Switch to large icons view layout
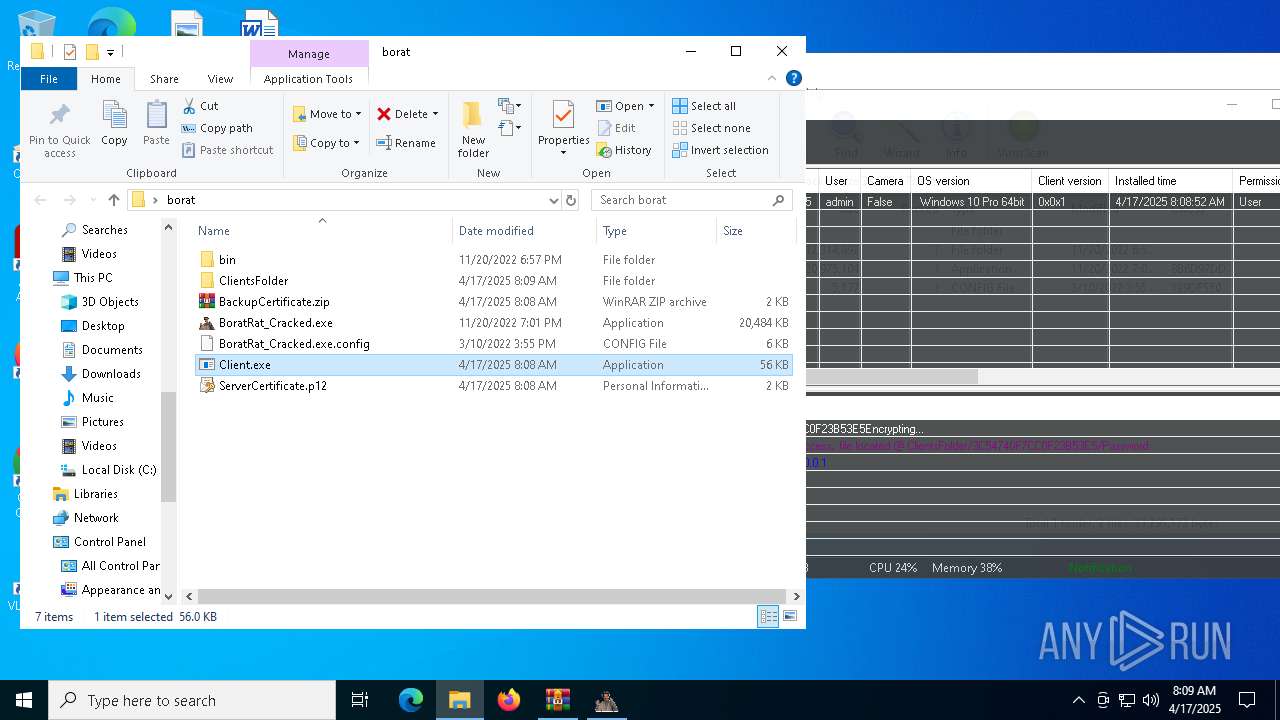The height and width of the screenshot is (720, 1280). pyautogui.click(x=790, y=617)
